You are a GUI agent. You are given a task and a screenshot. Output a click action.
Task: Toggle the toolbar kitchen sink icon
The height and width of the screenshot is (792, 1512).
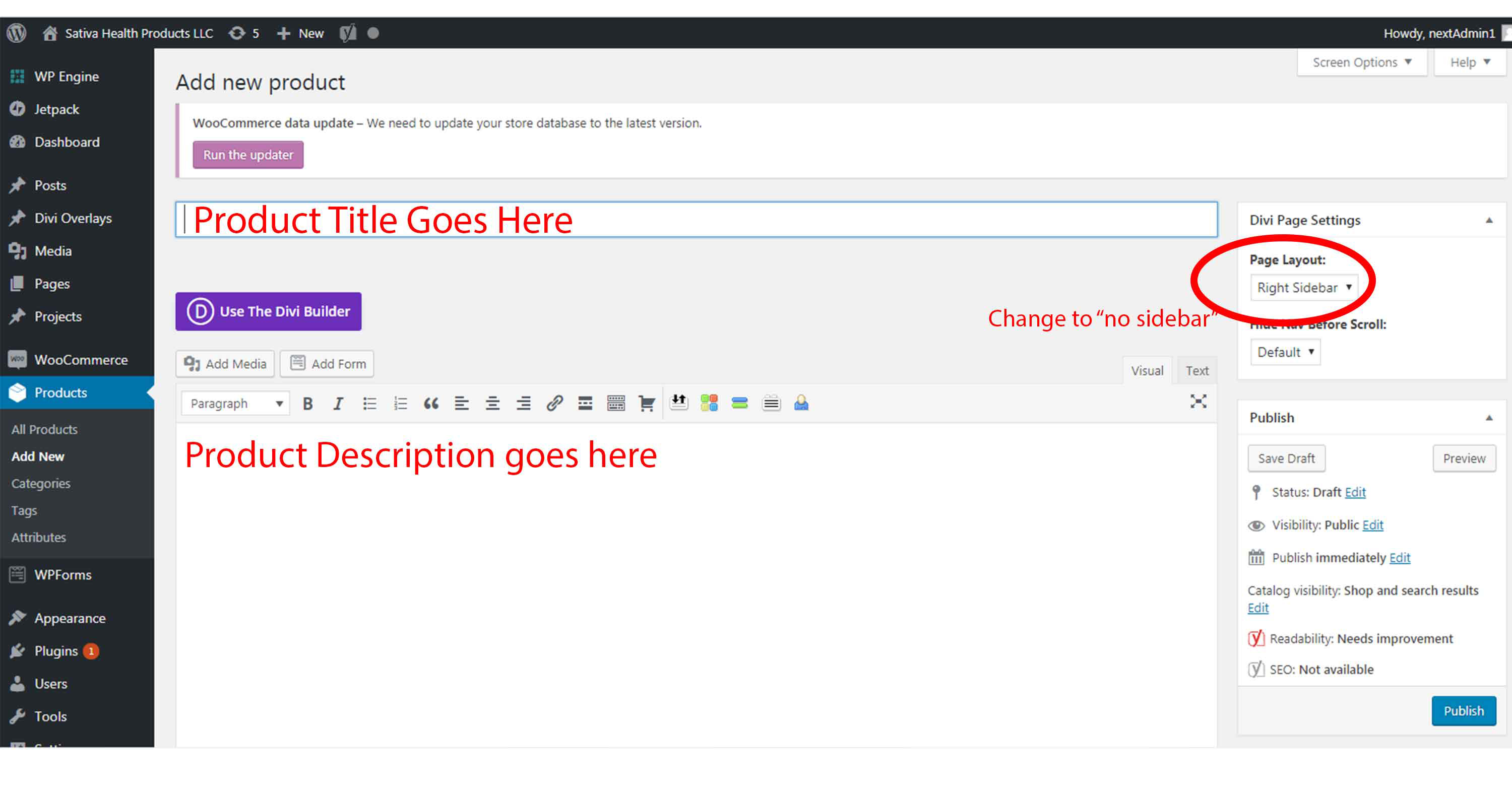point(616,404)
